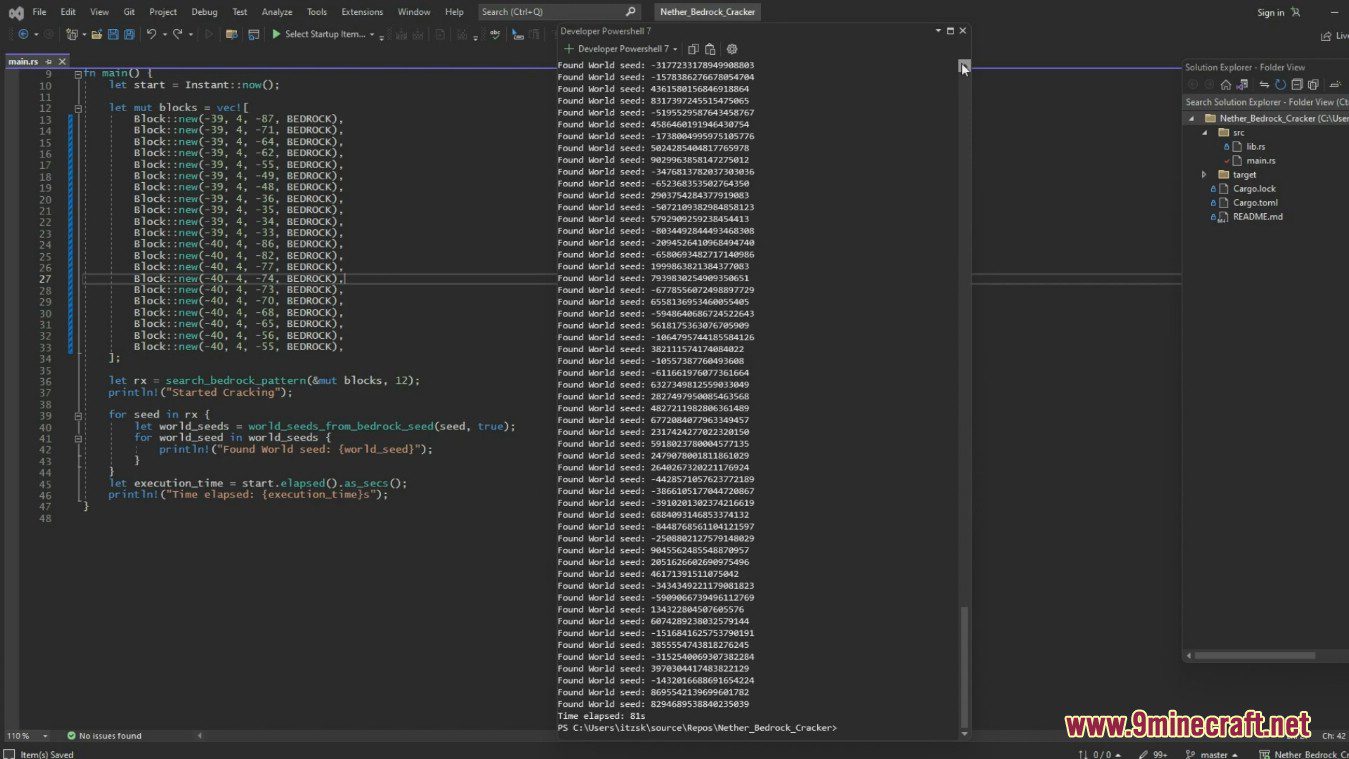
Task: Collapse the Nether_Bedrock_Cracker root folder
Action: click(x=1191, y=118)
